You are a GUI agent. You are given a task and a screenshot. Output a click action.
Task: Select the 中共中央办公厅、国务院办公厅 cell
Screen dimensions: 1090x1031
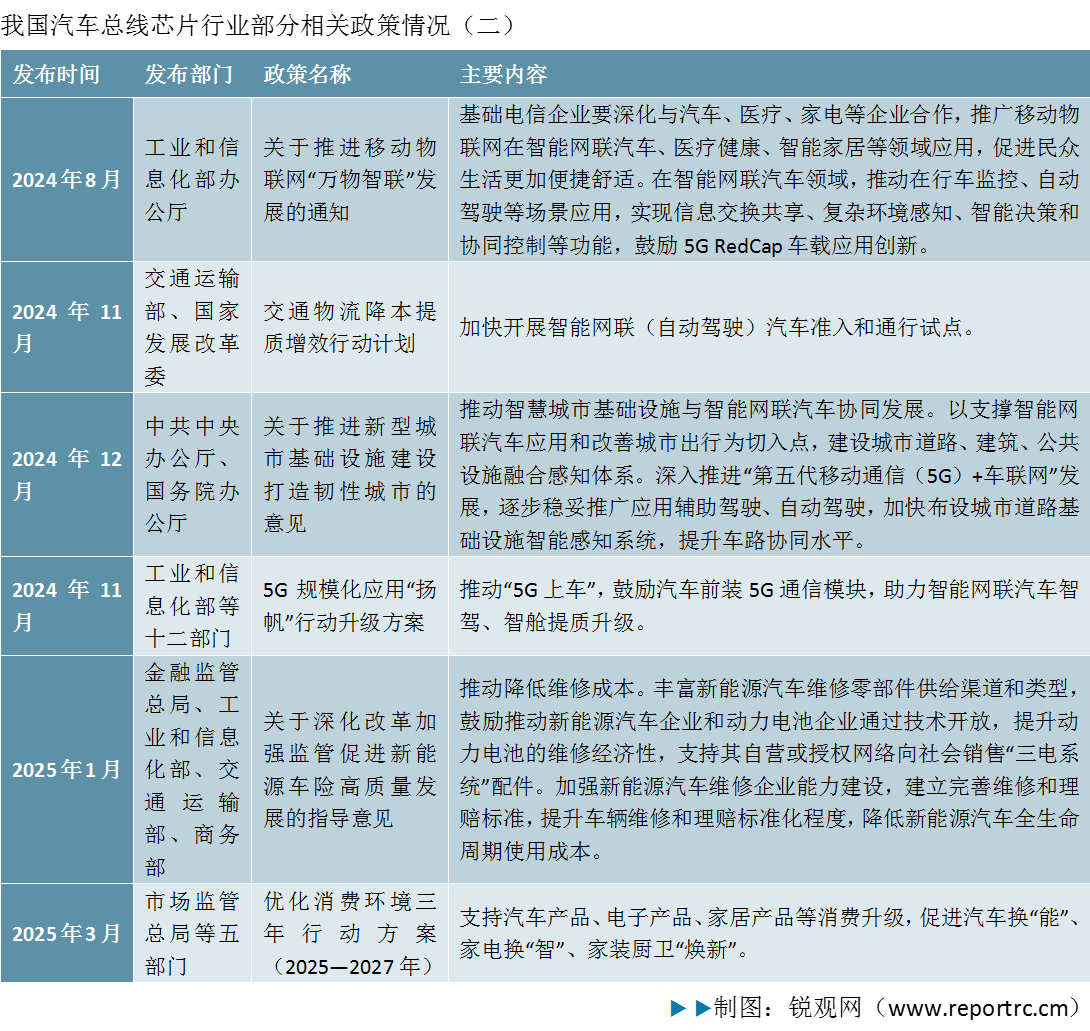pyautogui.click(x=190, y=471)
